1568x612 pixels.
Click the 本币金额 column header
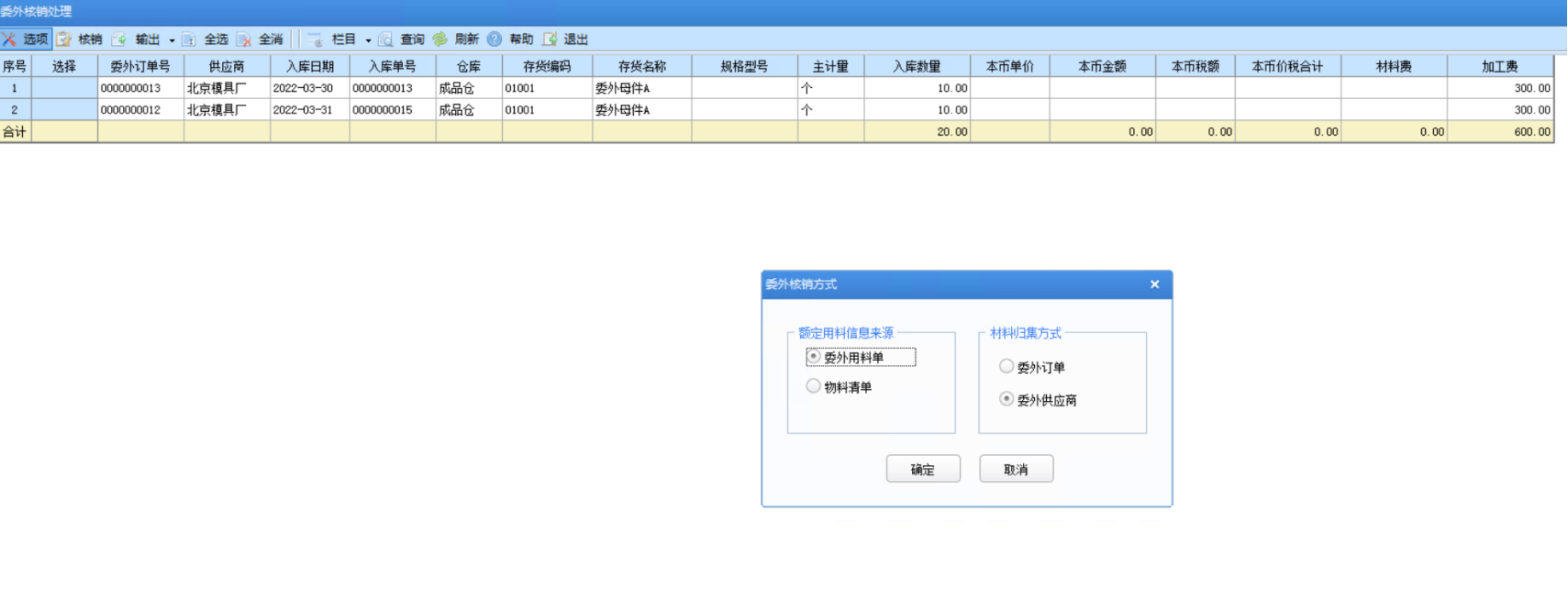[1102, 66]
